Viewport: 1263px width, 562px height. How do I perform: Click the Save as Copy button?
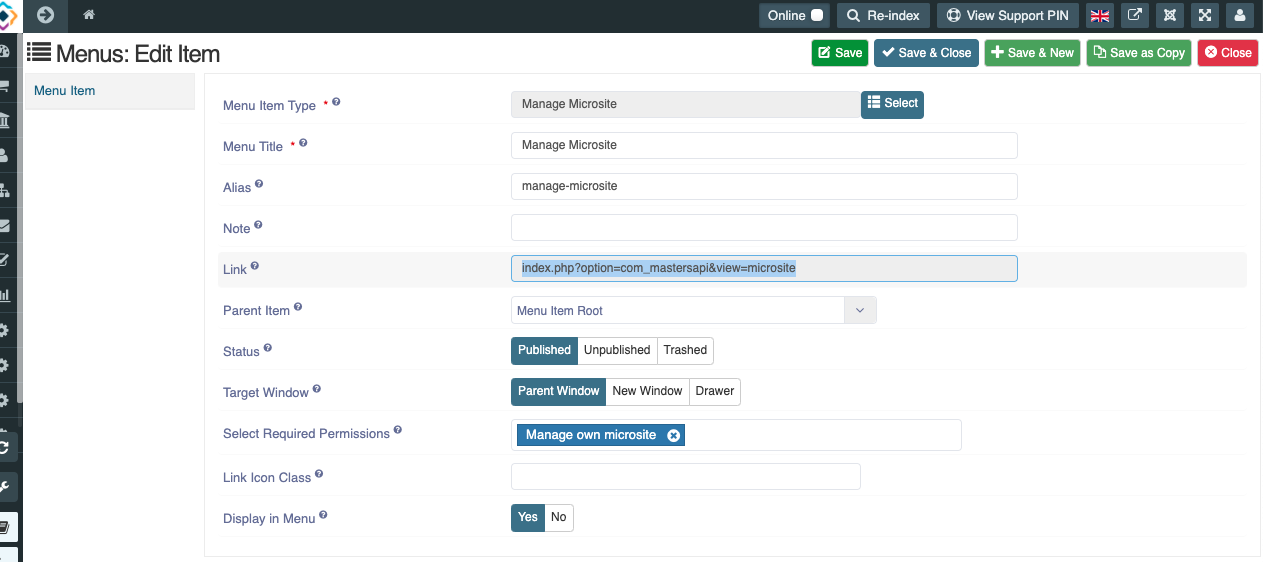tap(1139, 53)
